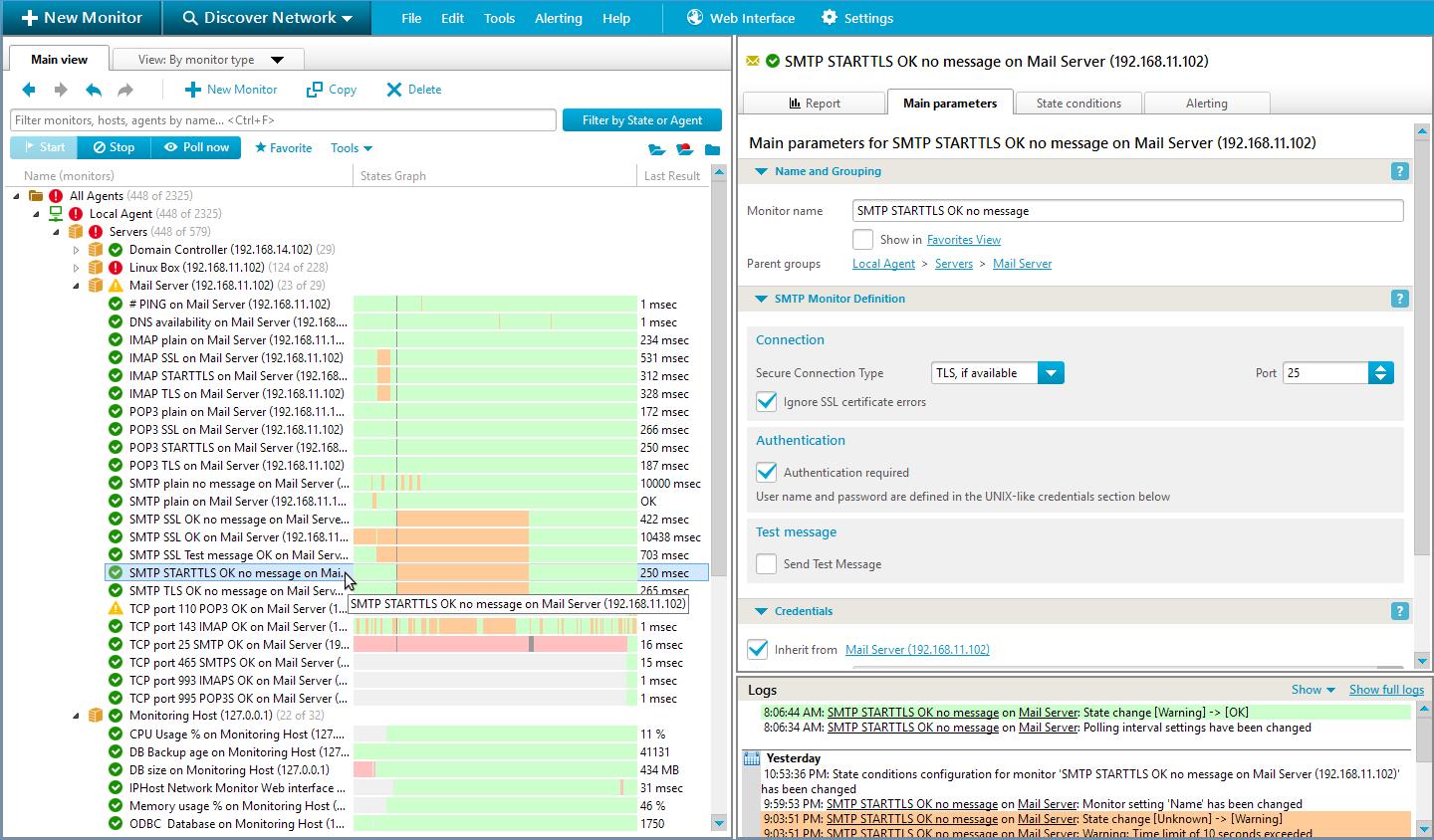Click Poll now eye button
The image size is (1434, 840).
(x=196, y=147)
